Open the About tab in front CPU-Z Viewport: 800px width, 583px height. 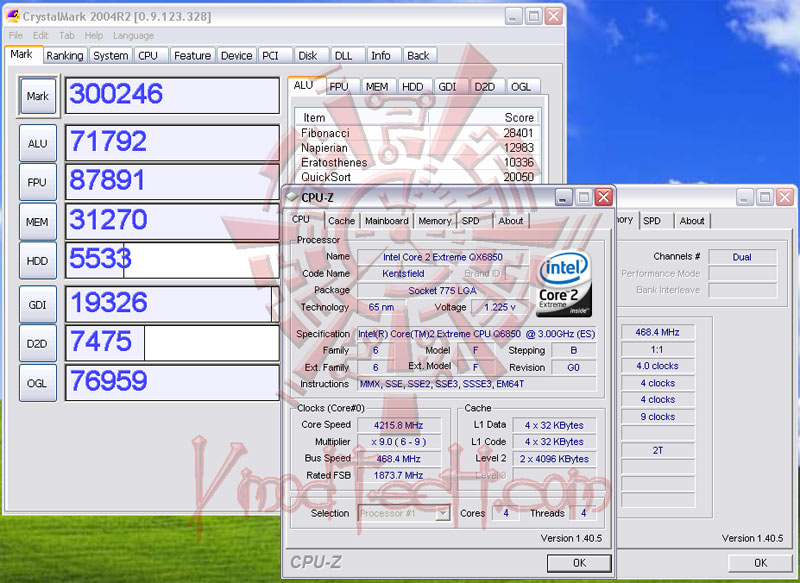[x=511, y=221]
